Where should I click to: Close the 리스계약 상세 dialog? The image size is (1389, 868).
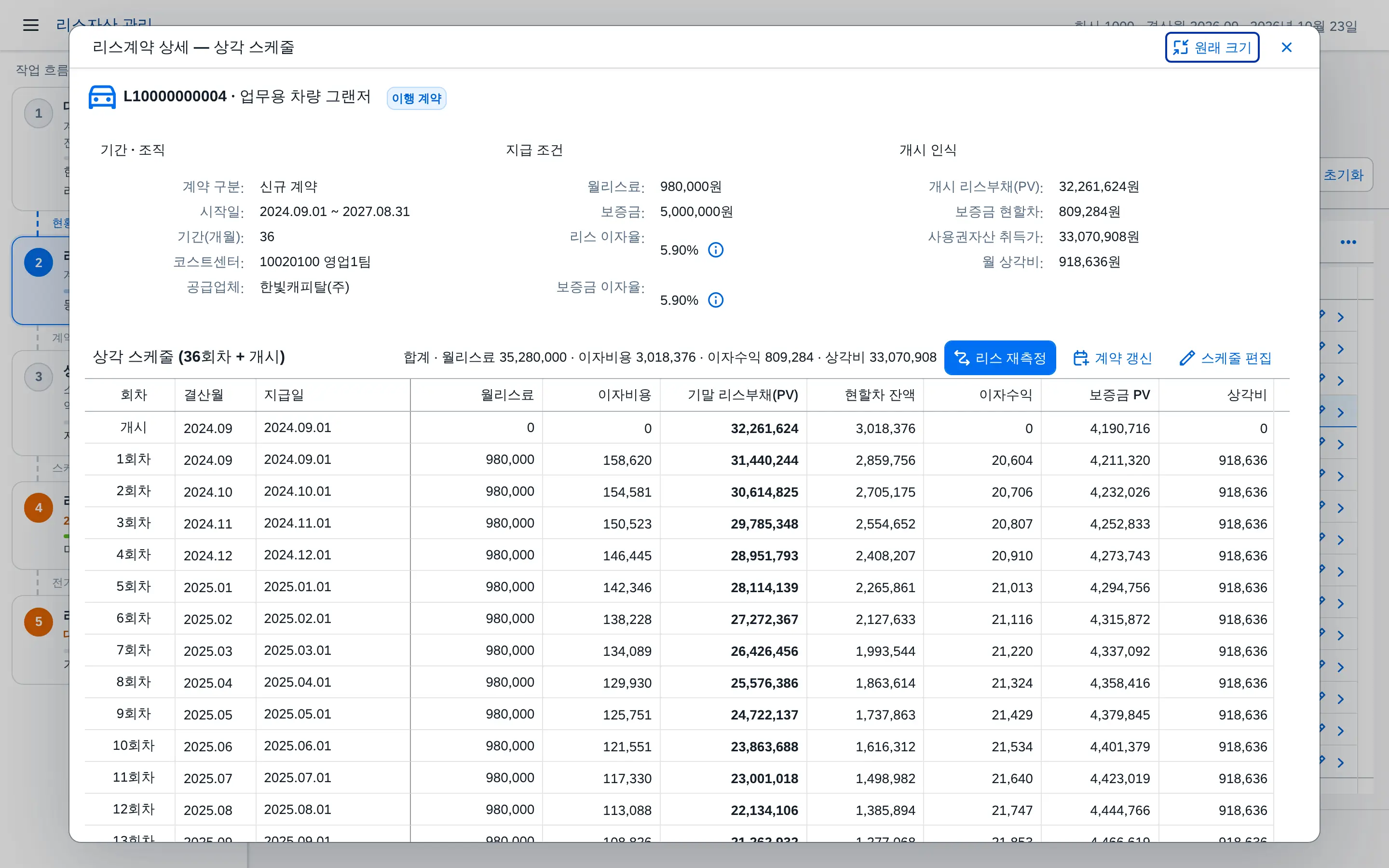[x=1286, y=47]
